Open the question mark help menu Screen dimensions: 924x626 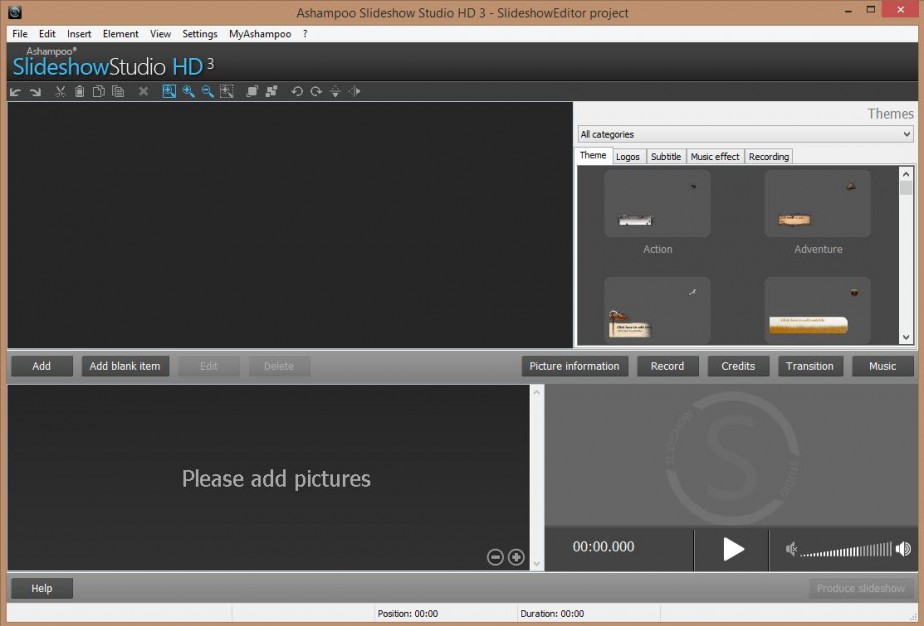[305, 34]
